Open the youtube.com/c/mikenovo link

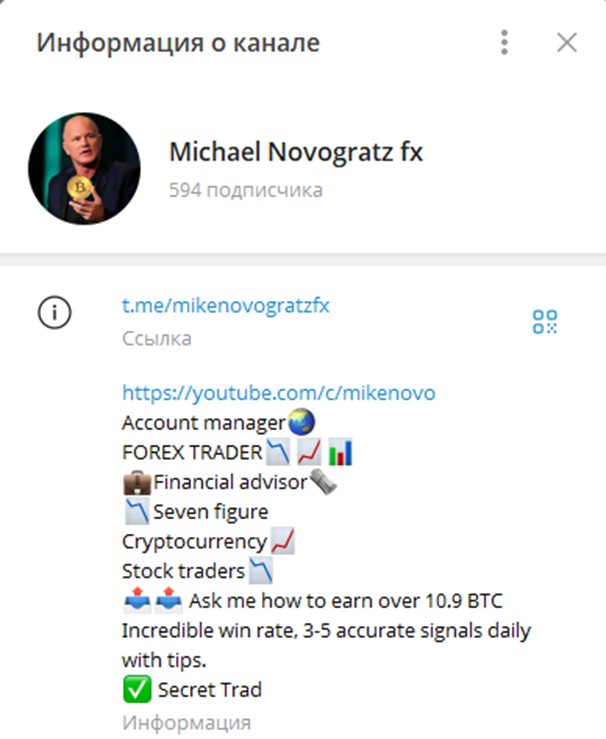coord(278,393)
